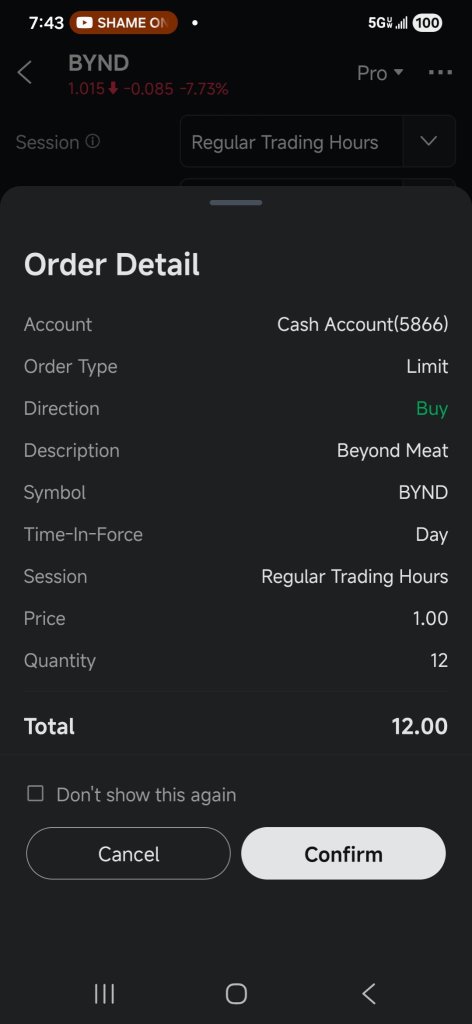Tap the battery indicator in status bar
Image resolution: width=472 pixels, height=1024 pixels.
pos(428,23)
